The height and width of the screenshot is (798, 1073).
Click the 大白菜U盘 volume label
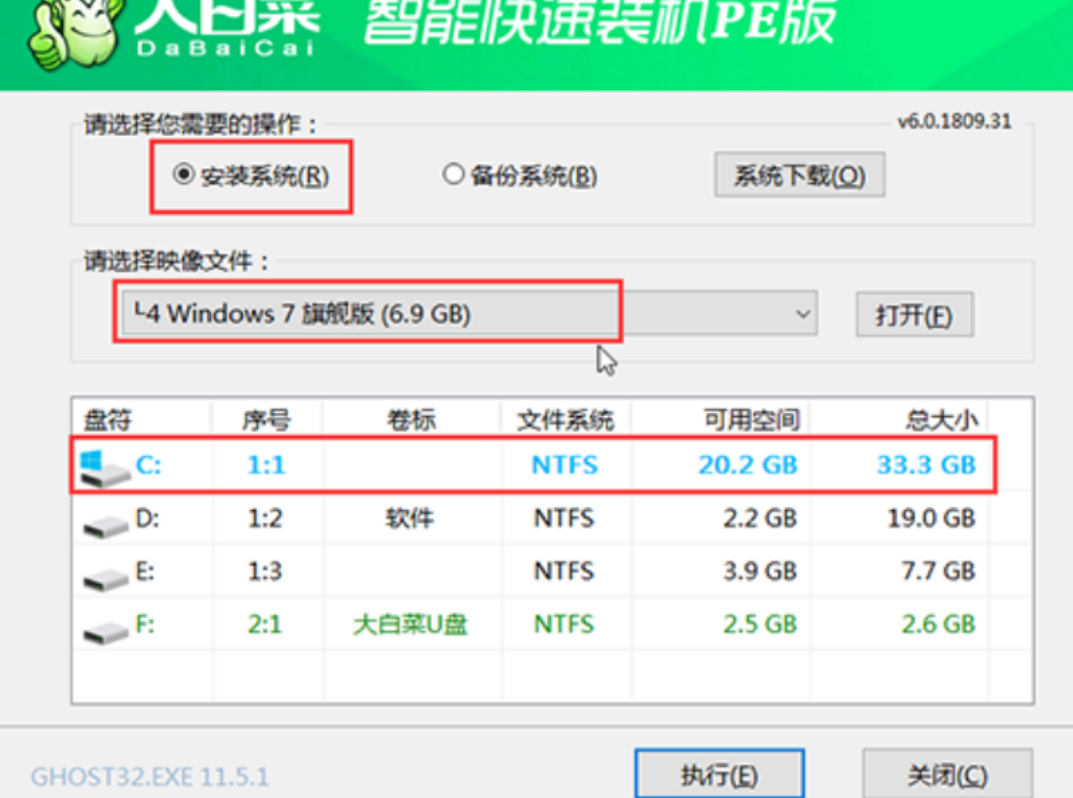tap(410, 624)
